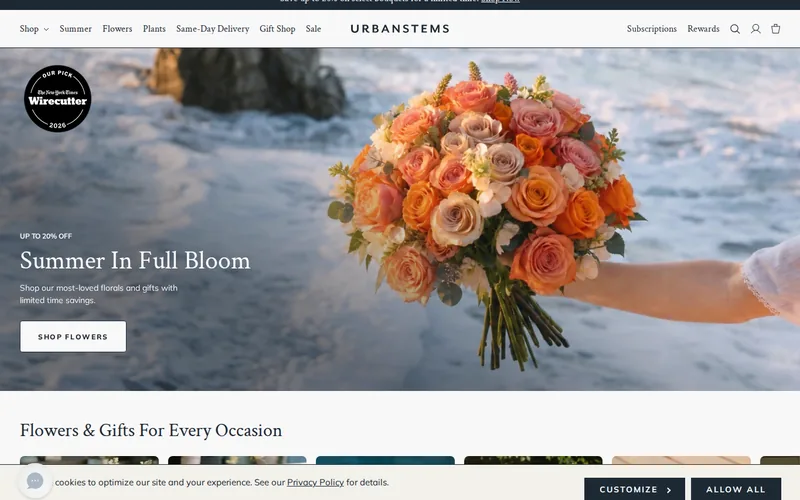
Task: Open the Sale menu item
Action: pos(313,29)
